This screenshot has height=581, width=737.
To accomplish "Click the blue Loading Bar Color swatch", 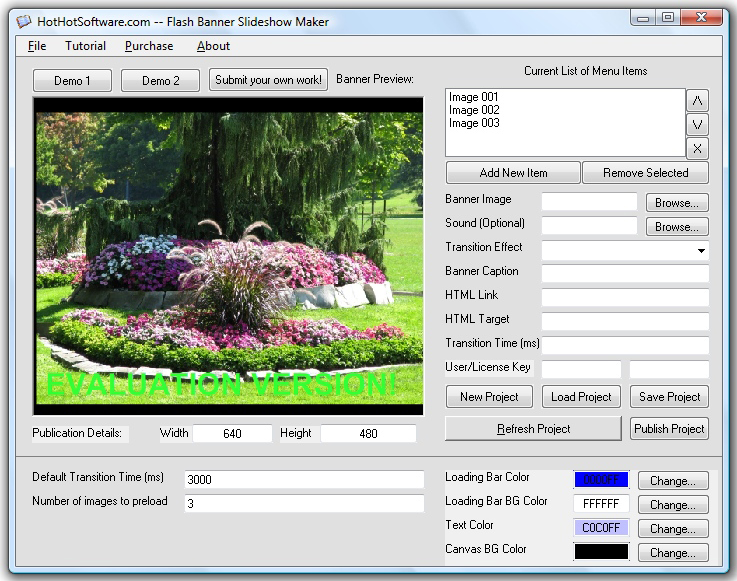I will (x=601, y=480).
